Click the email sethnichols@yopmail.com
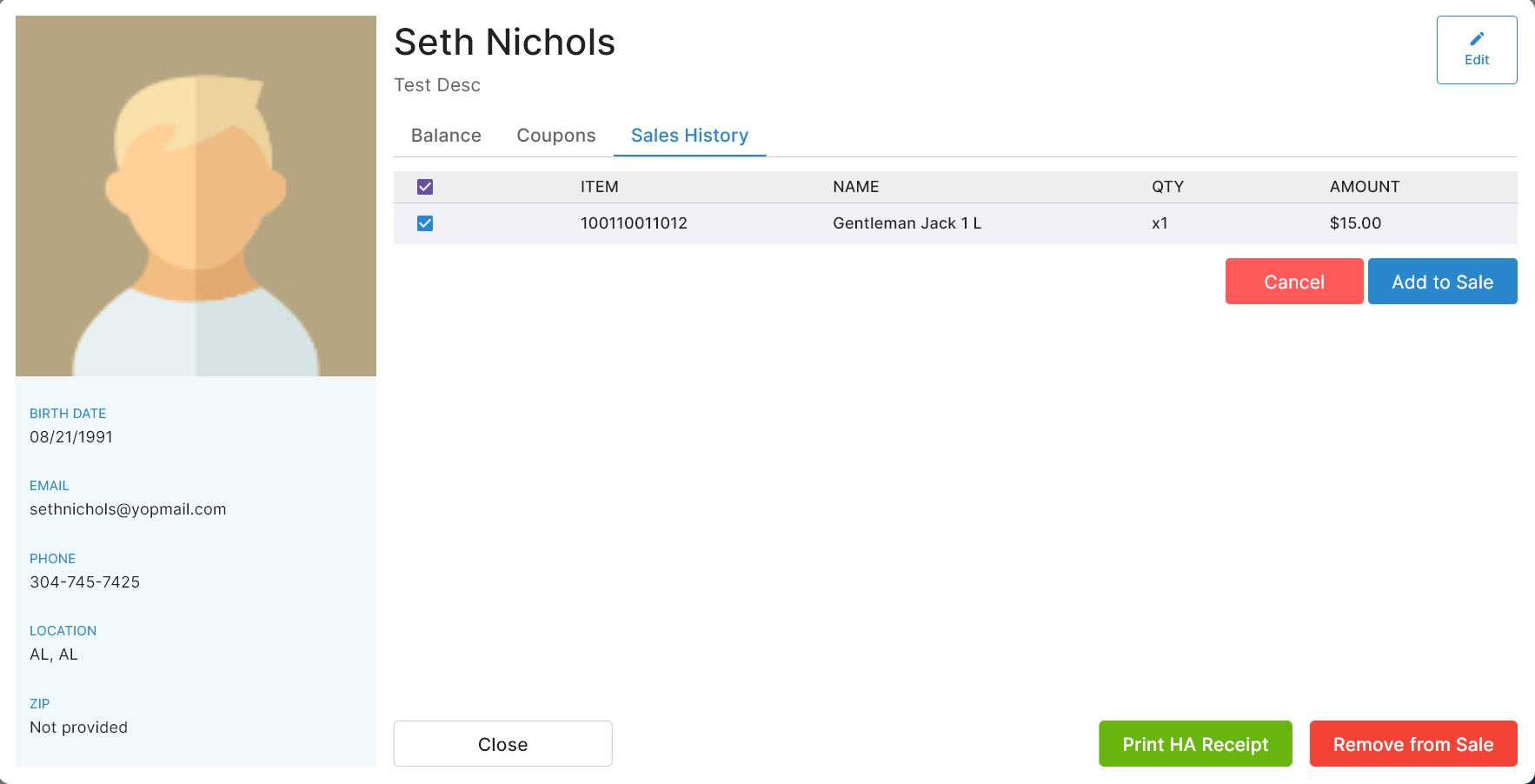Screen dimensions: 1535x784 tap(128, 509)
